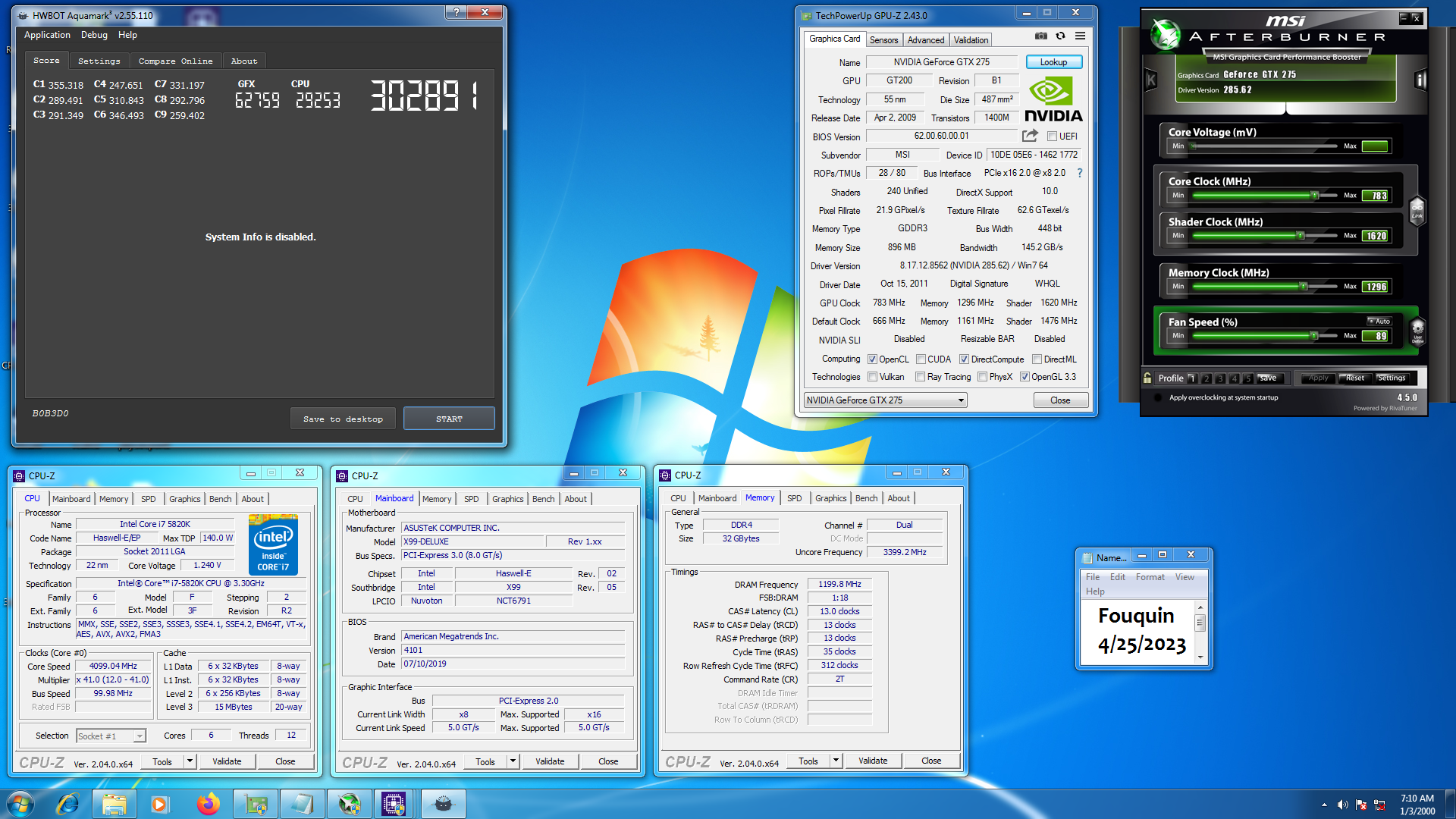The width and height of the screenshot is (1456, 819).
Task: Click the Afterburner star logo
Action: (x=1166, y=34)
